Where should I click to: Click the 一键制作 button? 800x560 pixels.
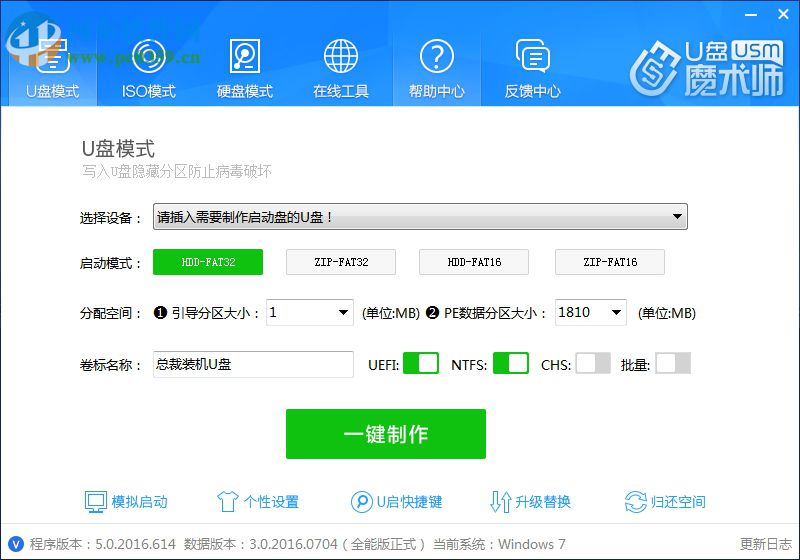pyautogui.click(x=386, y=434)
